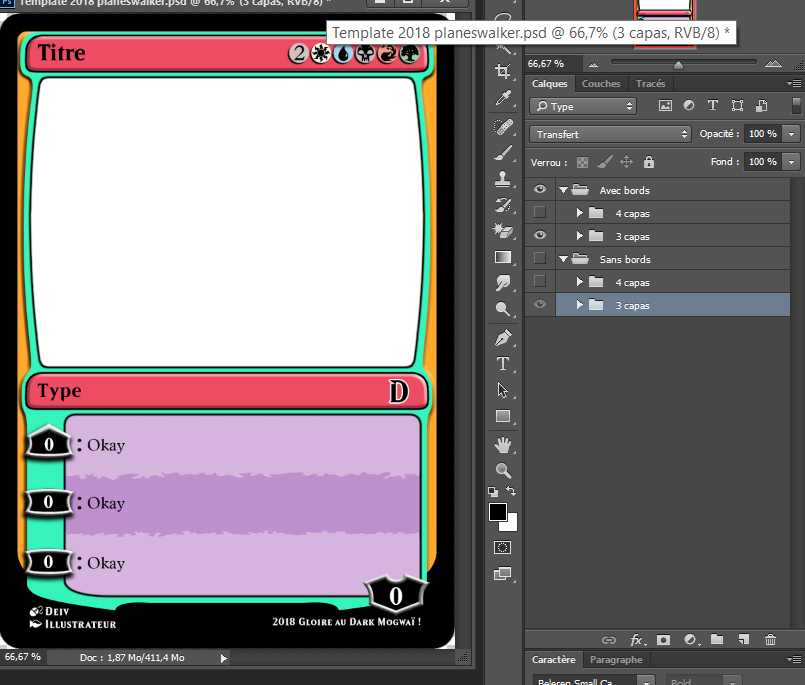Select the Horizontal Type tool
805x685 pixels.
503,364
